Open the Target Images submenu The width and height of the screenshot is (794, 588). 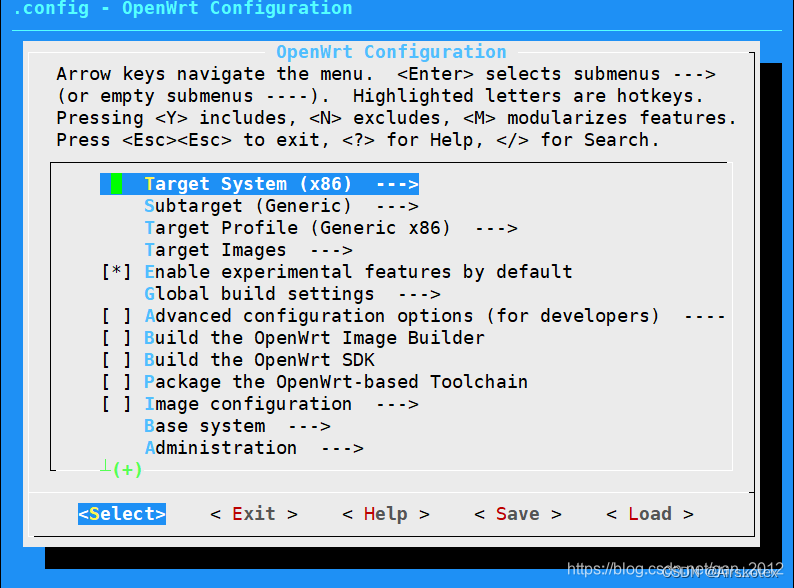(x=248, y=250)
